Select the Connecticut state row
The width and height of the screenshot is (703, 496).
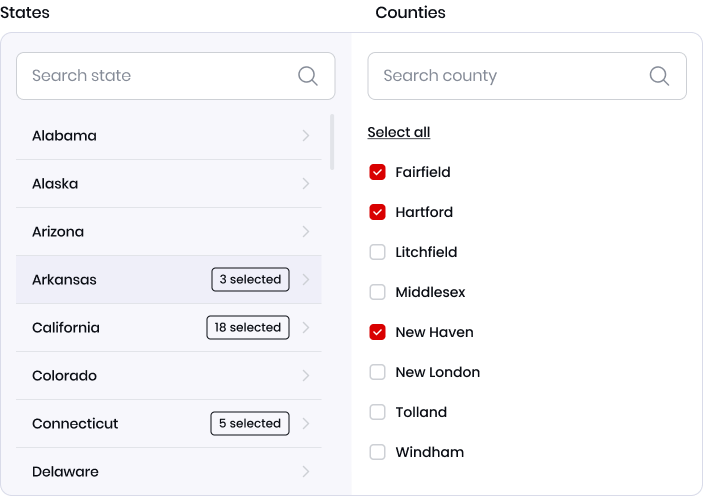(x=169, y=423)
